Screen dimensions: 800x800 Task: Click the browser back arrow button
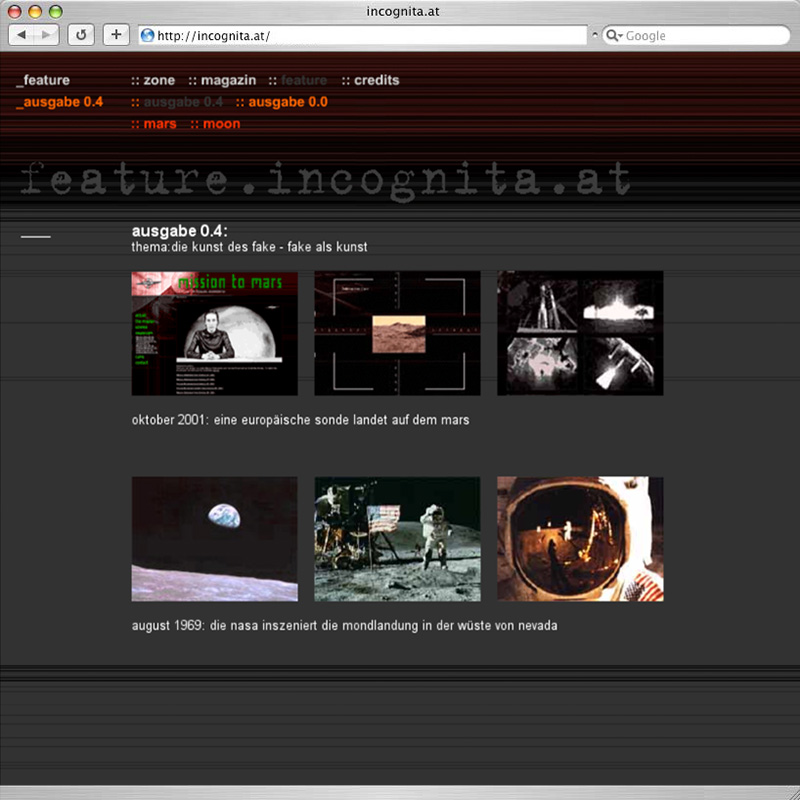pos(21,35)
